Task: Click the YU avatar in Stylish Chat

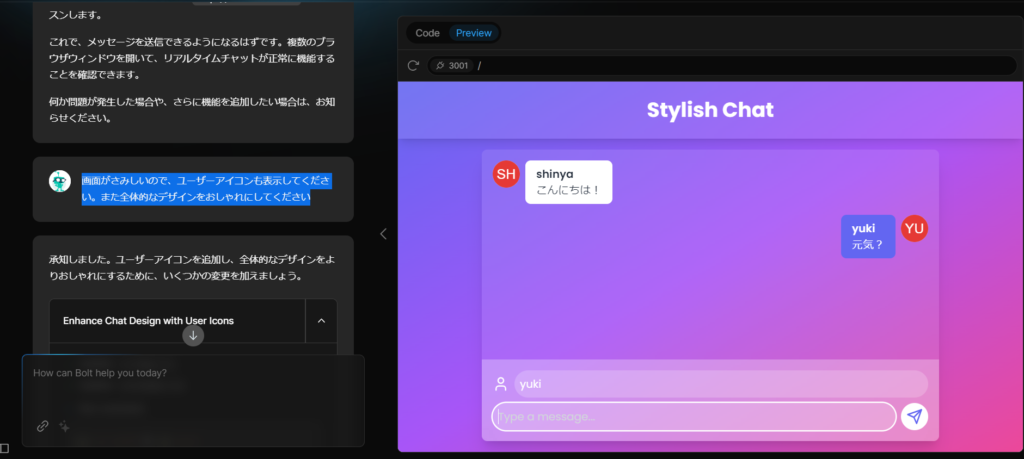Action: pyautogui.click(x=914, y=228)
